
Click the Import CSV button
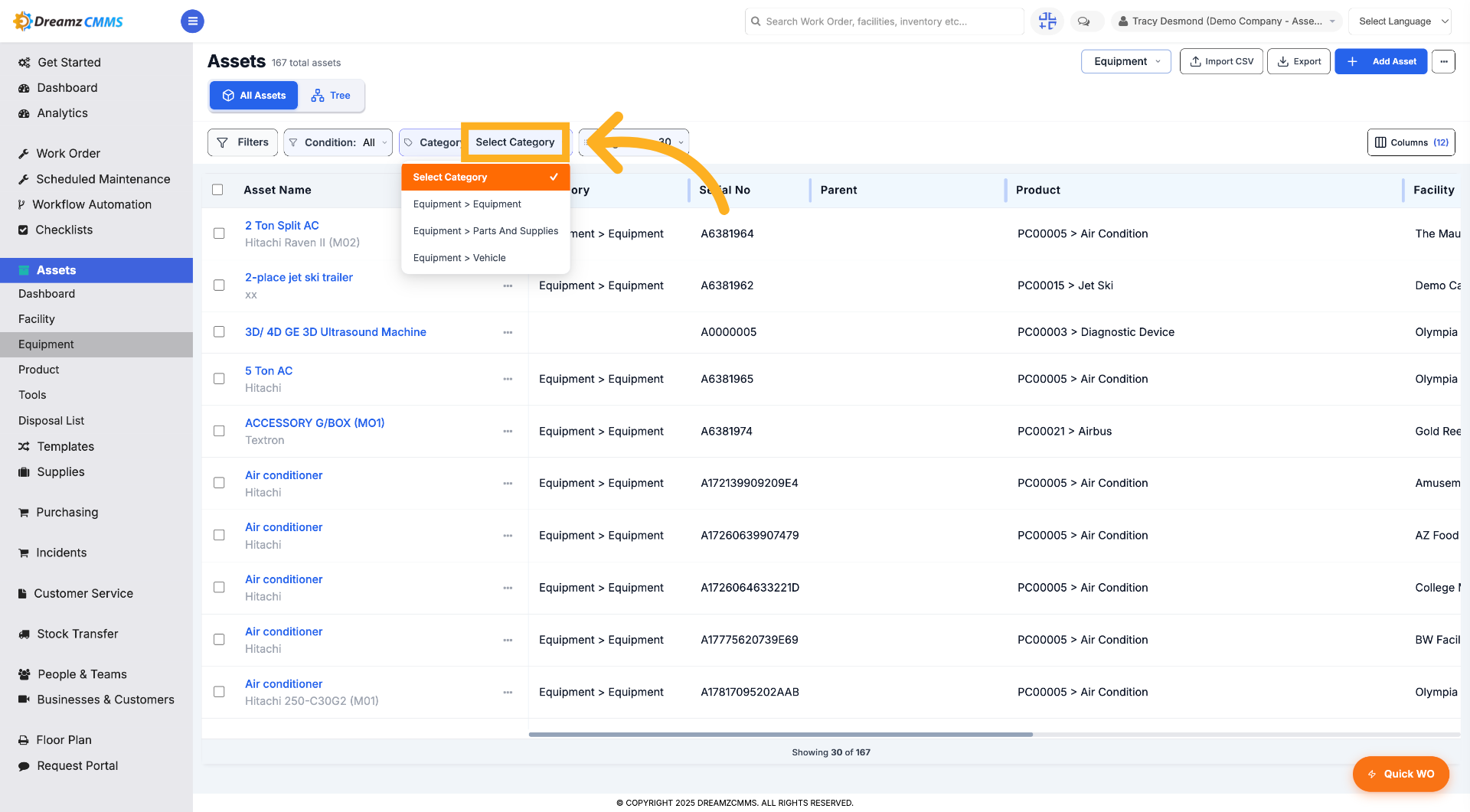pos(1221,61)
